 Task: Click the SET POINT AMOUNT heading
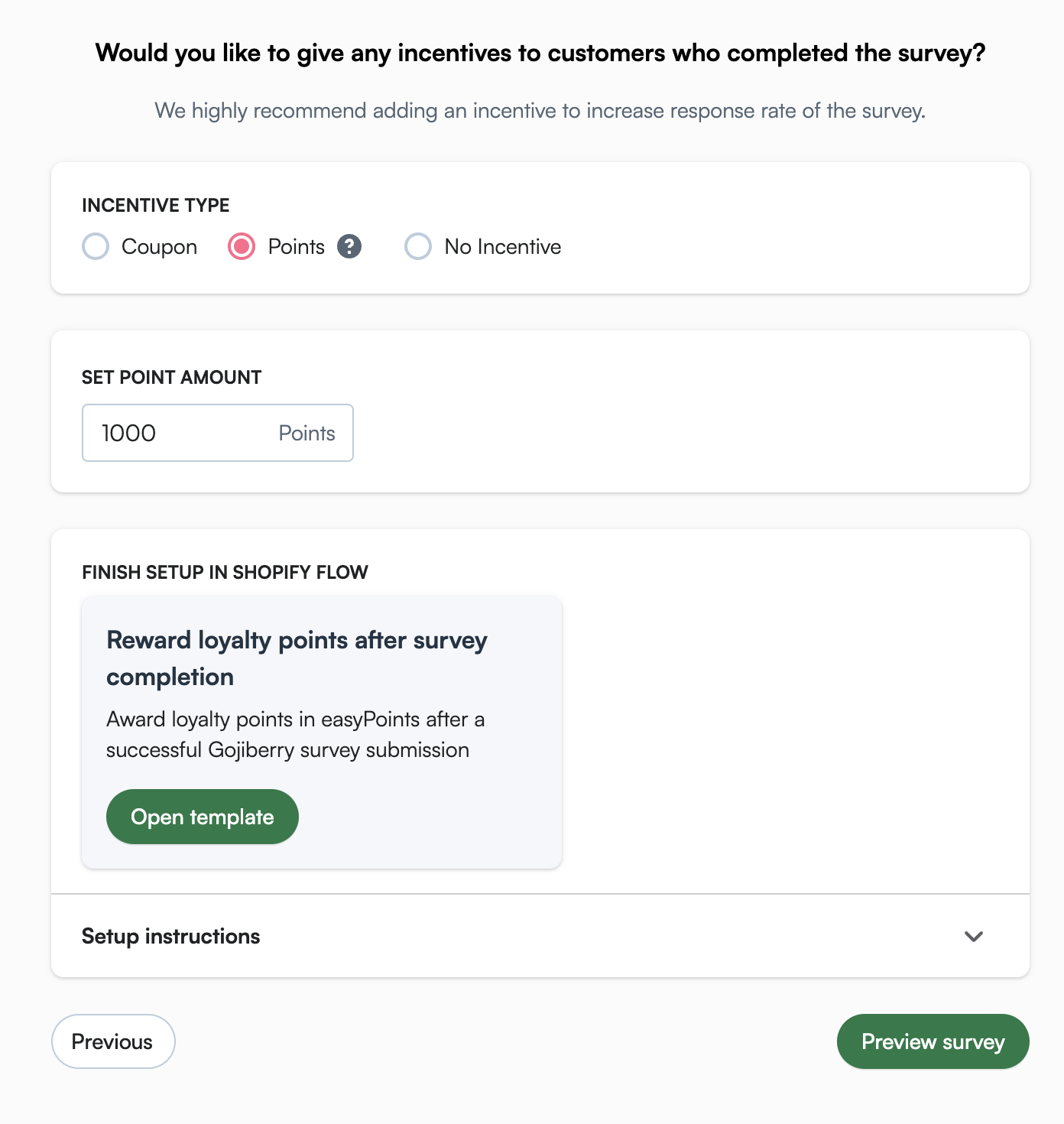pyautogui.click(x=172, y=378)
